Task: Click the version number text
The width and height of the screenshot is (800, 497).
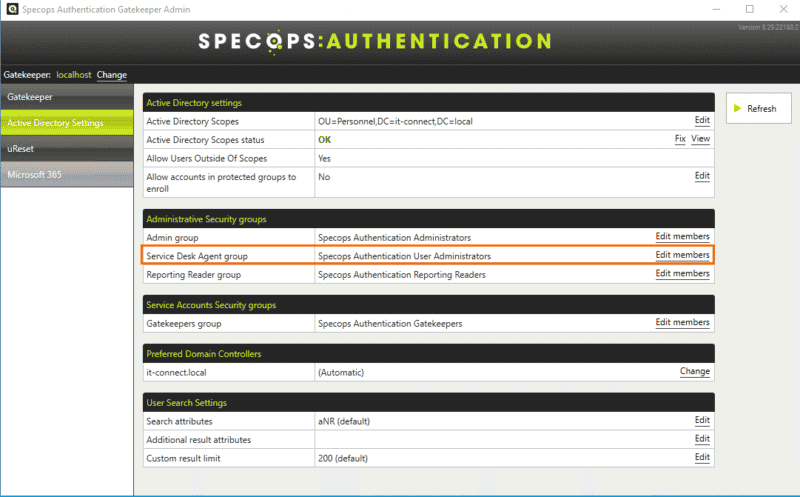Action: click(x=768, y=27)
